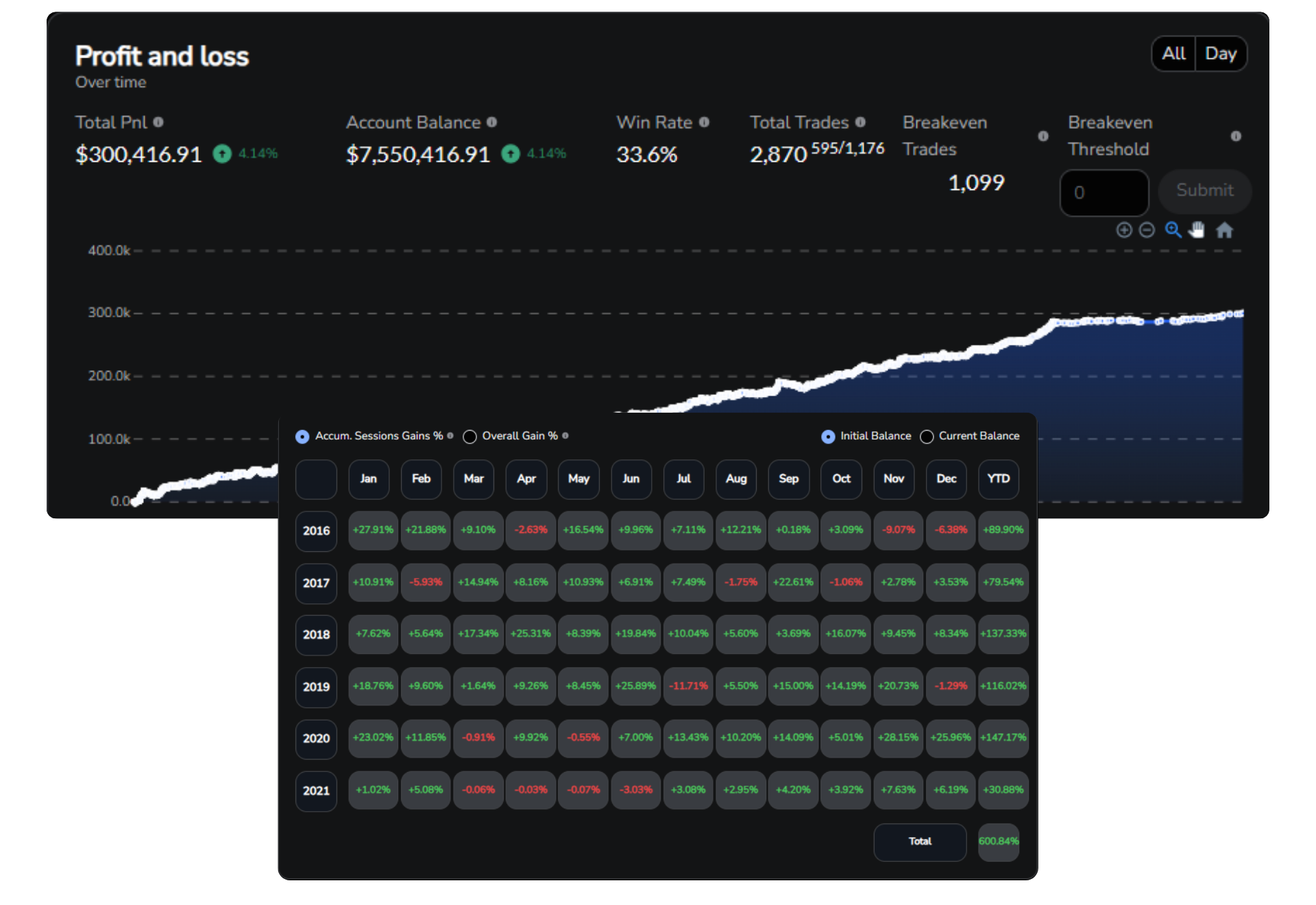Reset chart with the home icon
This screenshot has width=1316, height=905.
click(1224, 230)
